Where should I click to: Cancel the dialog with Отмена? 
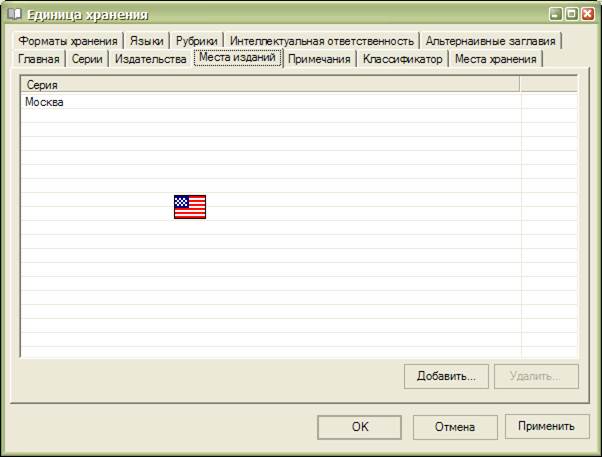(454, 427)
